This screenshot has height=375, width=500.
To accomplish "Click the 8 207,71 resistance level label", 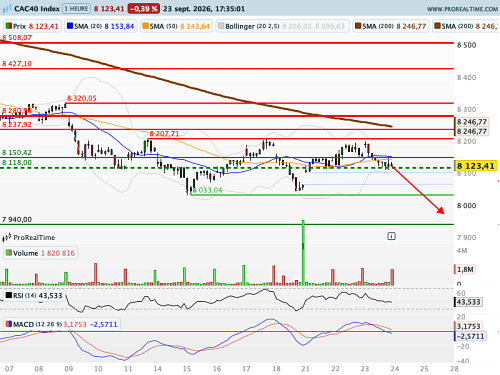I will pyautogui.click(x=164, y=134).
